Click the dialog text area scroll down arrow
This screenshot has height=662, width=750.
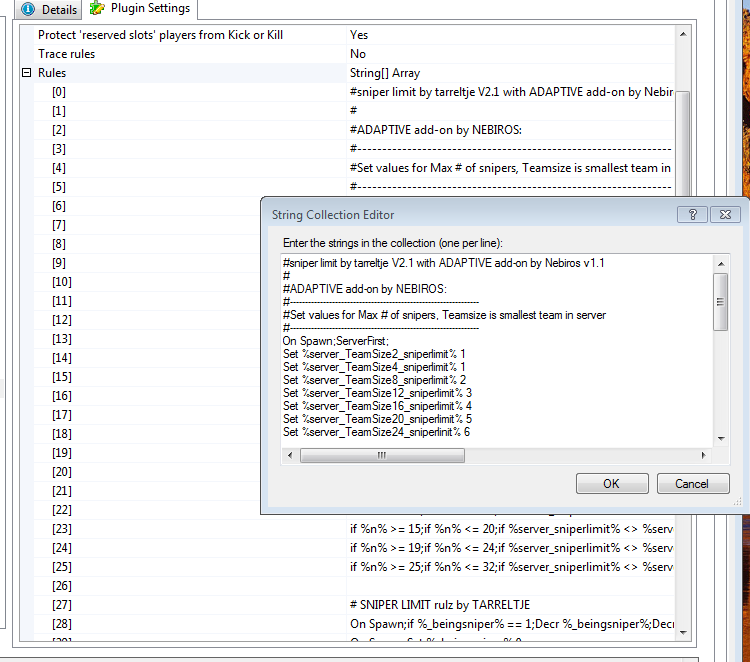coord(720,438)
